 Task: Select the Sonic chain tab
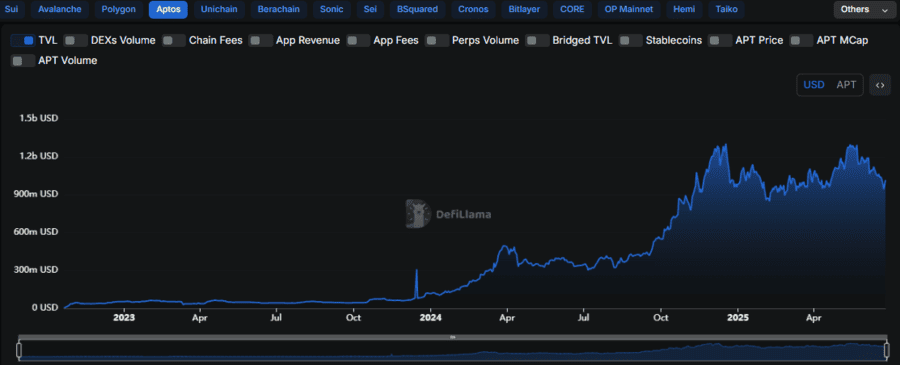point(331,10)
